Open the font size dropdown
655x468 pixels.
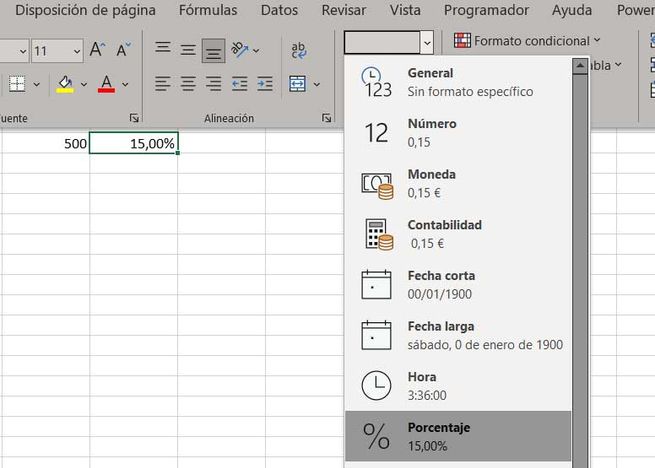(77, 51)
